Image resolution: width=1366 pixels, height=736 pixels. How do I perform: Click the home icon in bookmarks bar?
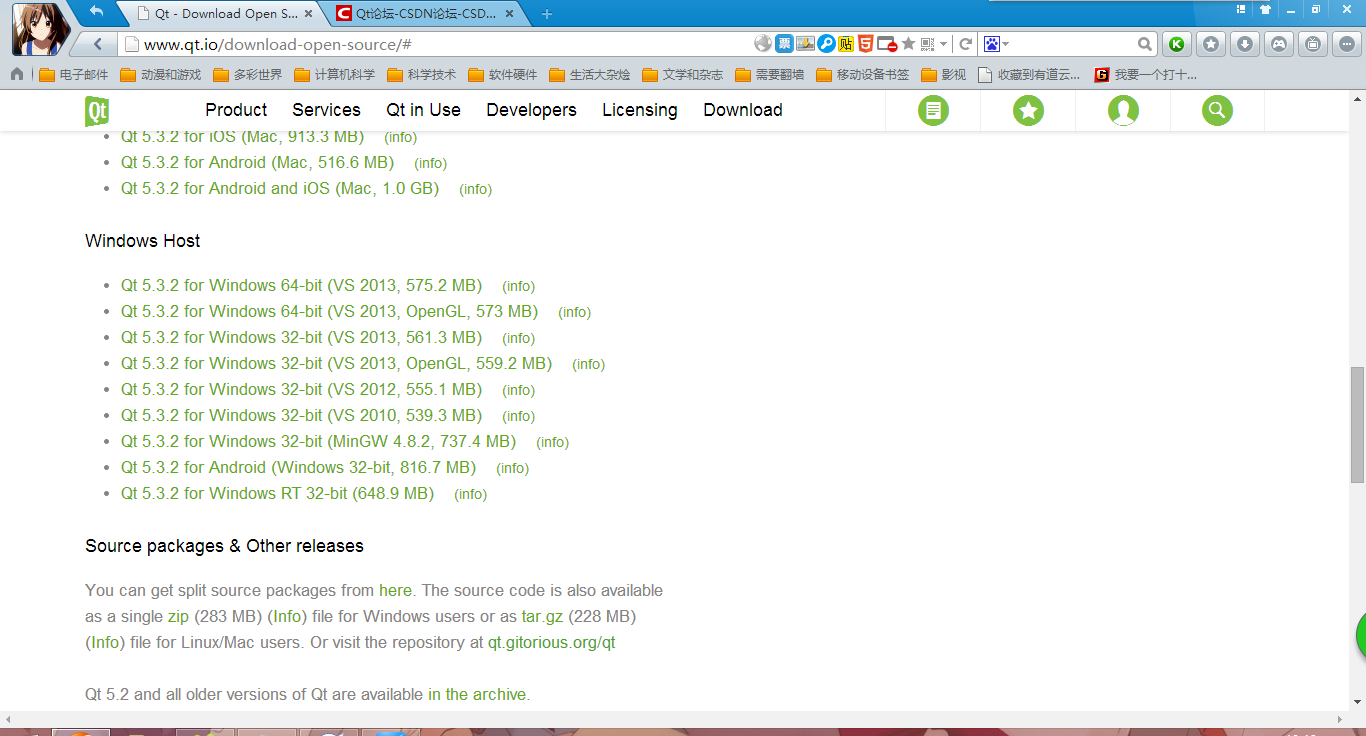point(17,74)
